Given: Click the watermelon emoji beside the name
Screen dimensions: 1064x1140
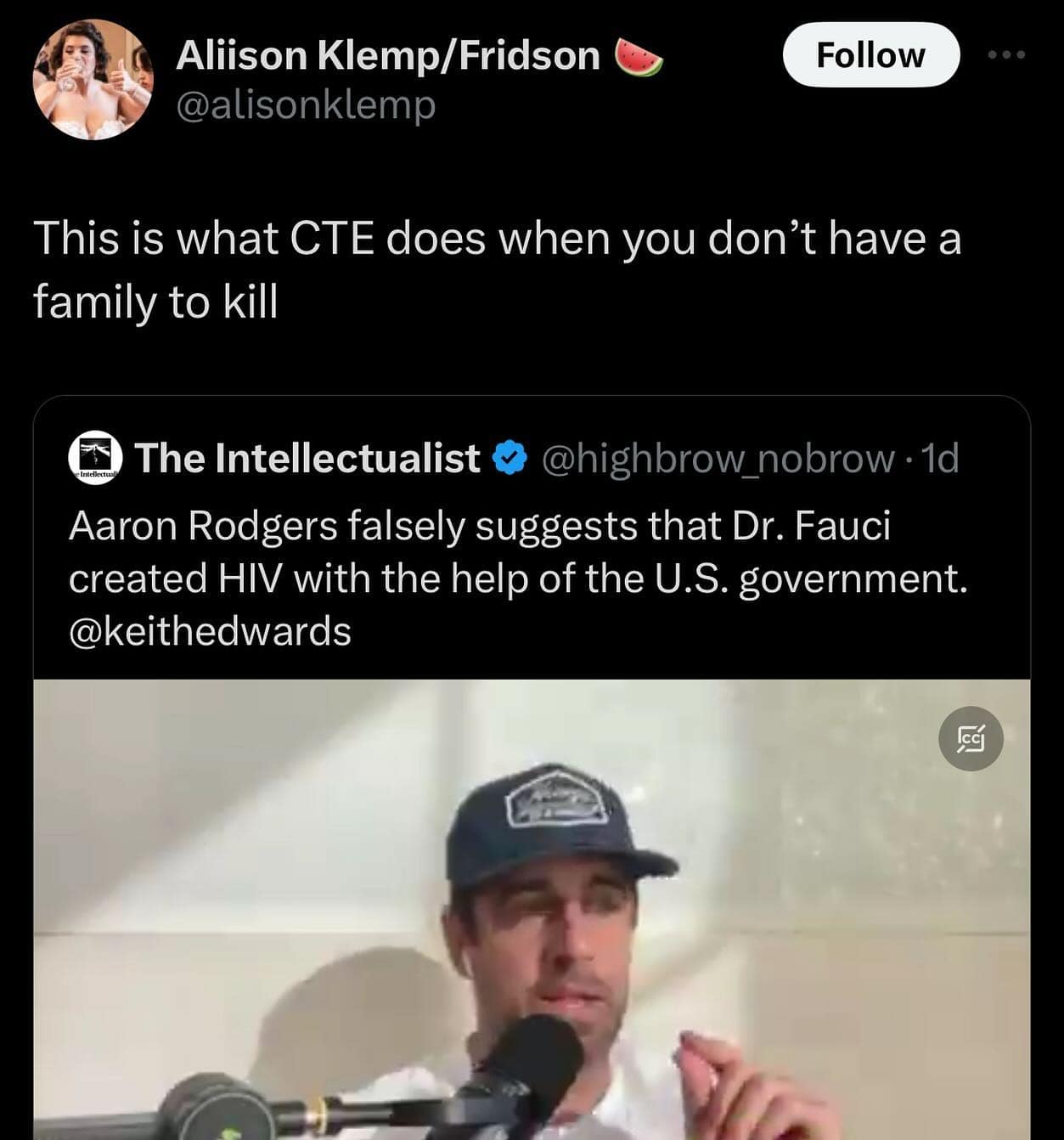Looking at the screenshot, I should [x=637, y=56].
